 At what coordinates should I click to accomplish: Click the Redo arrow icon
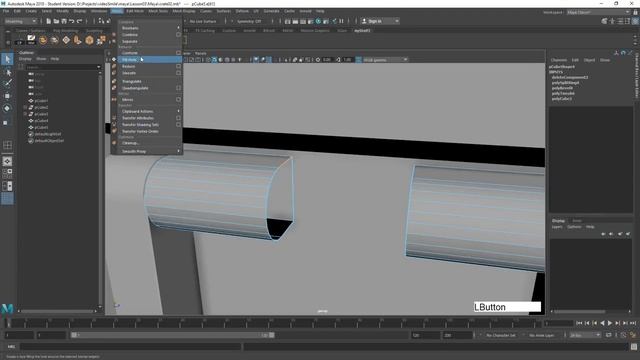pyautogui.click(x=80, y=21)
